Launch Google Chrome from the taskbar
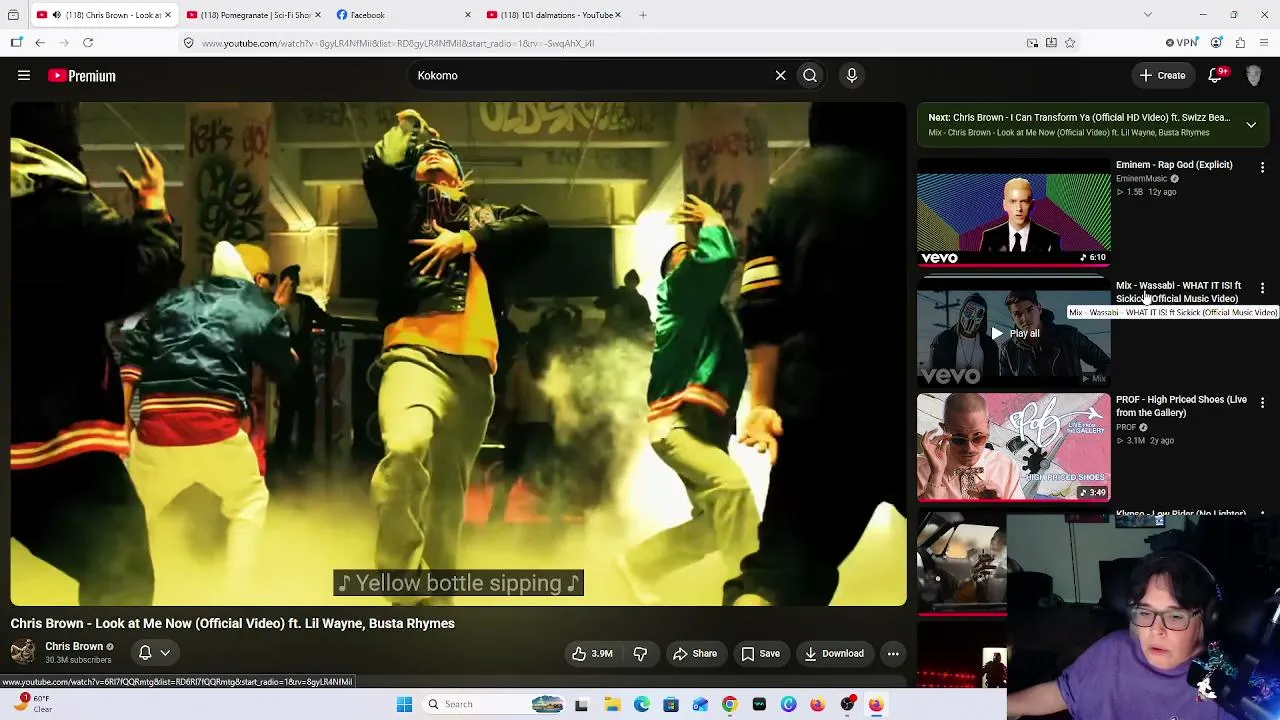This screenshot has width=1280, height=720. (729, 704)
